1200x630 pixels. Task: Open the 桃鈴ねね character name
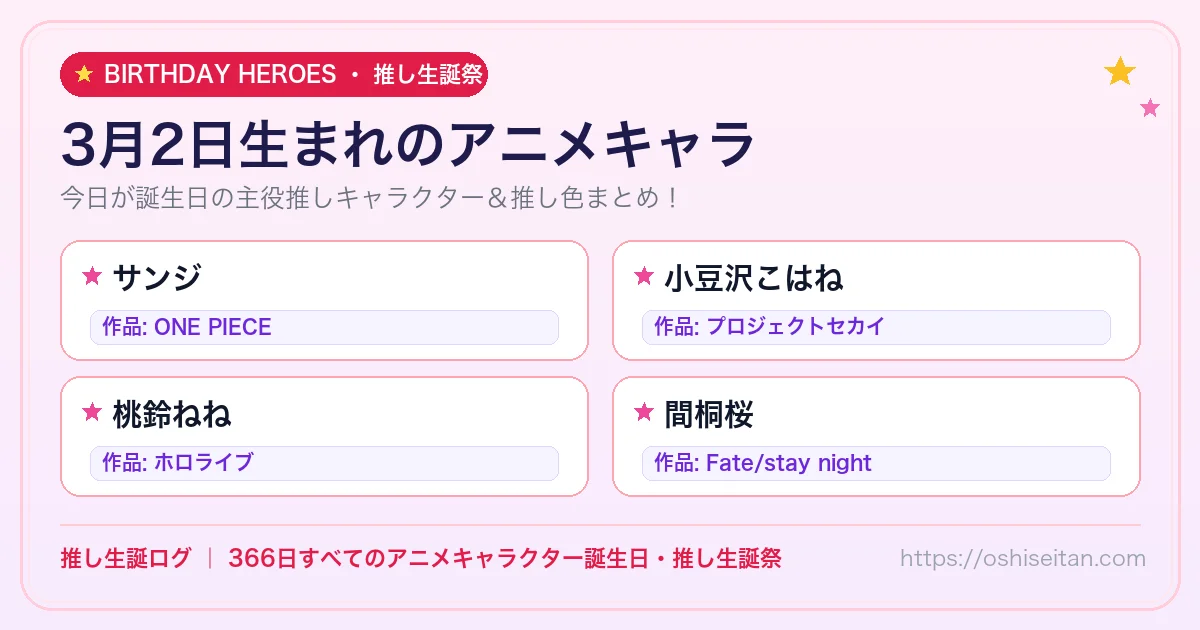(x=172, y=413)
